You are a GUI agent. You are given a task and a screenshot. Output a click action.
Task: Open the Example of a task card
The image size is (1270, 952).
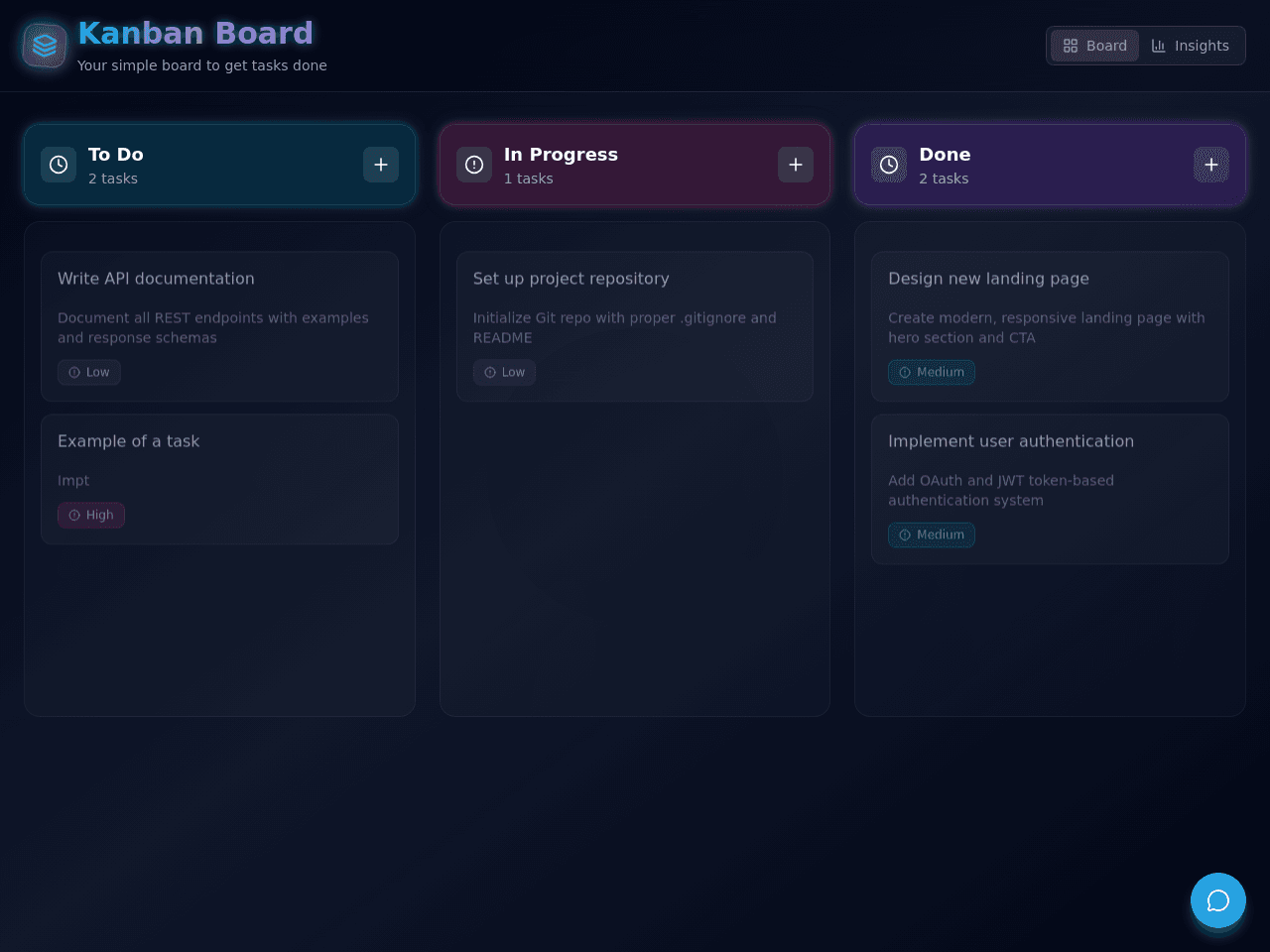(219, 479)
